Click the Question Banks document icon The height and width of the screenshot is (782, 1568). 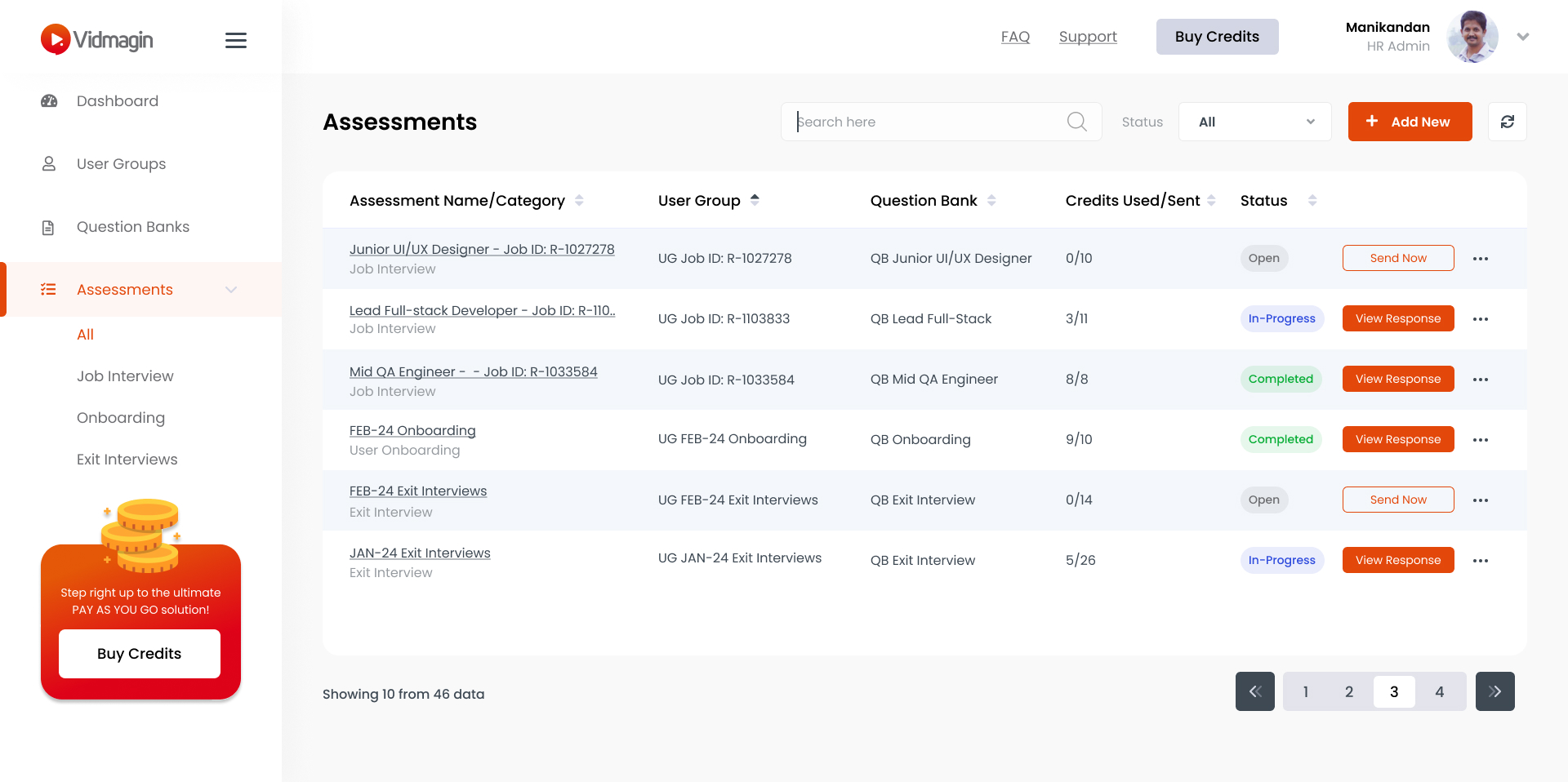point(48,228)
